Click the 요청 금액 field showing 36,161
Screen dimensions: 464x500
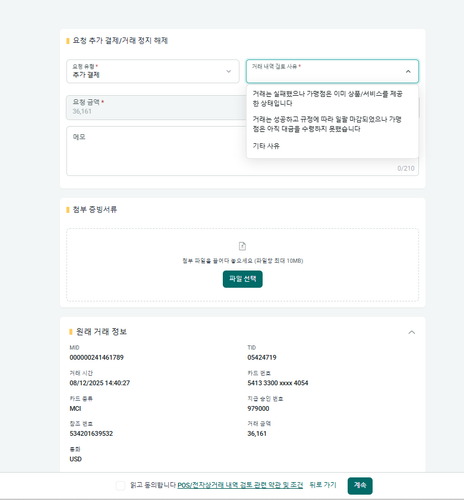click(x=157, y=107)
